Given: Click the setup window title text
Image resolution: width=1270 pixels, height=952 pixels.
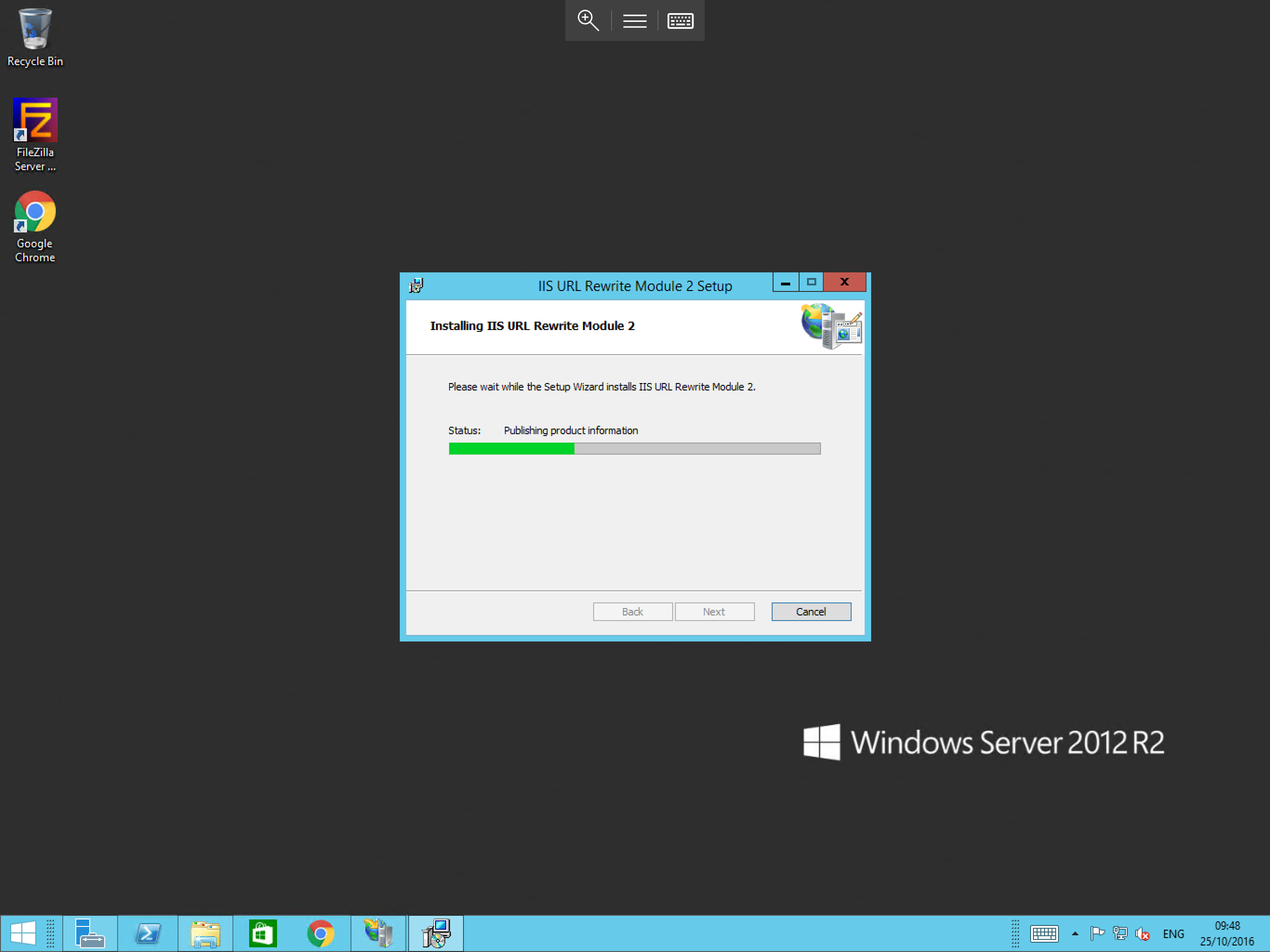Looking at the screenshot, I should [x=635, y=286].
